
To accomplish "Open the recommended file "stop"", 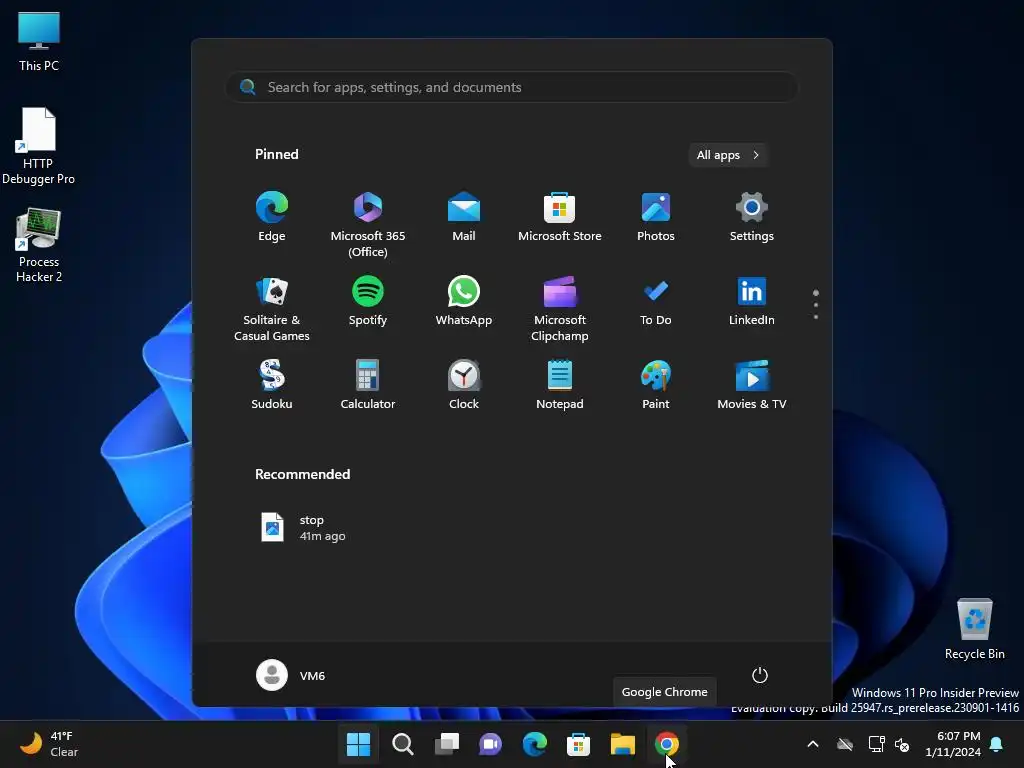I will (303, 528).
